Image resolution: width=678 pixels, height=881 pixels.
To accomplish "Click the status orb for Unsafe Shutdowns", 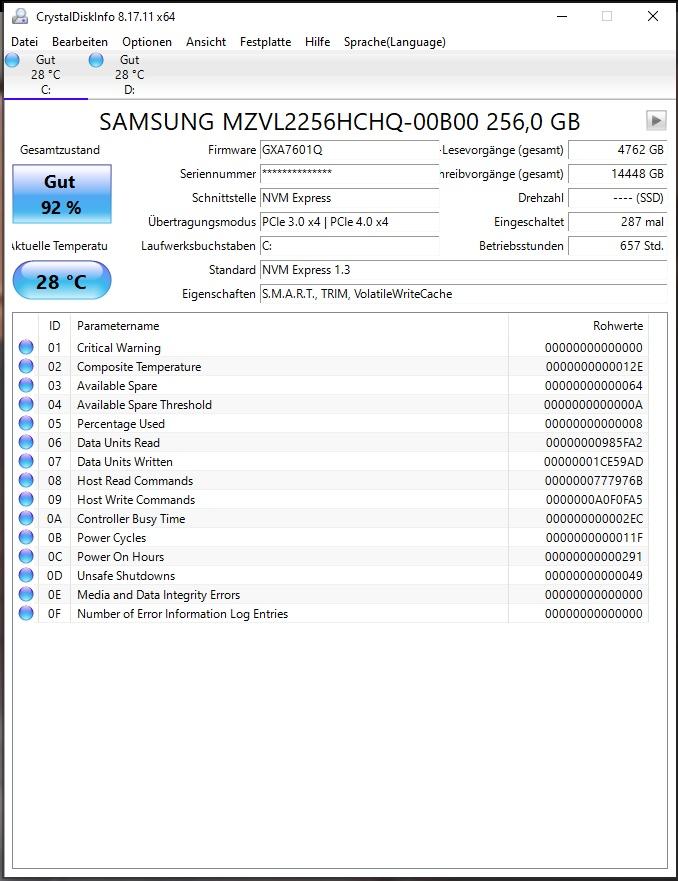I will coord(26,575).
